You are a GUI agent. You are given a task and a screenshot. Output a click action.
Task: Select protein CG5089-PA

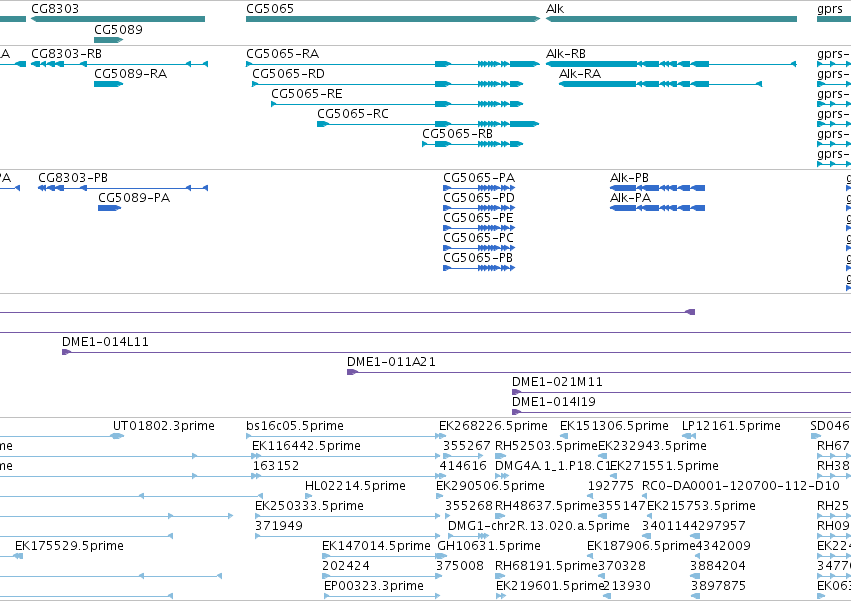(110, 208)
